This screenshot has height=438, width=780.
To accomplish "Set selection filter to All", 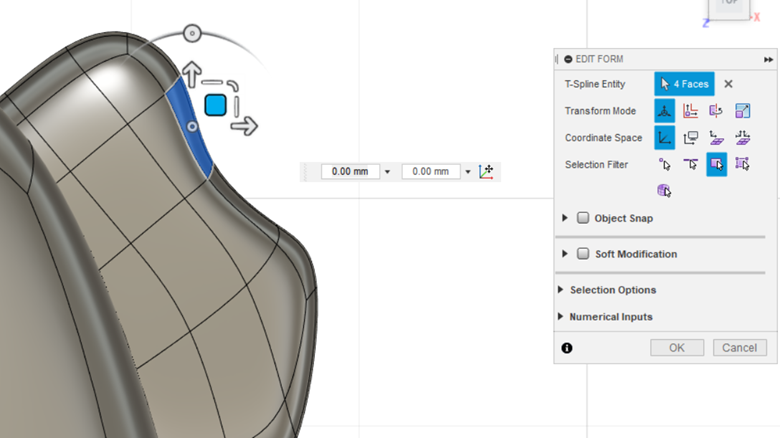I will coord(742,164).
